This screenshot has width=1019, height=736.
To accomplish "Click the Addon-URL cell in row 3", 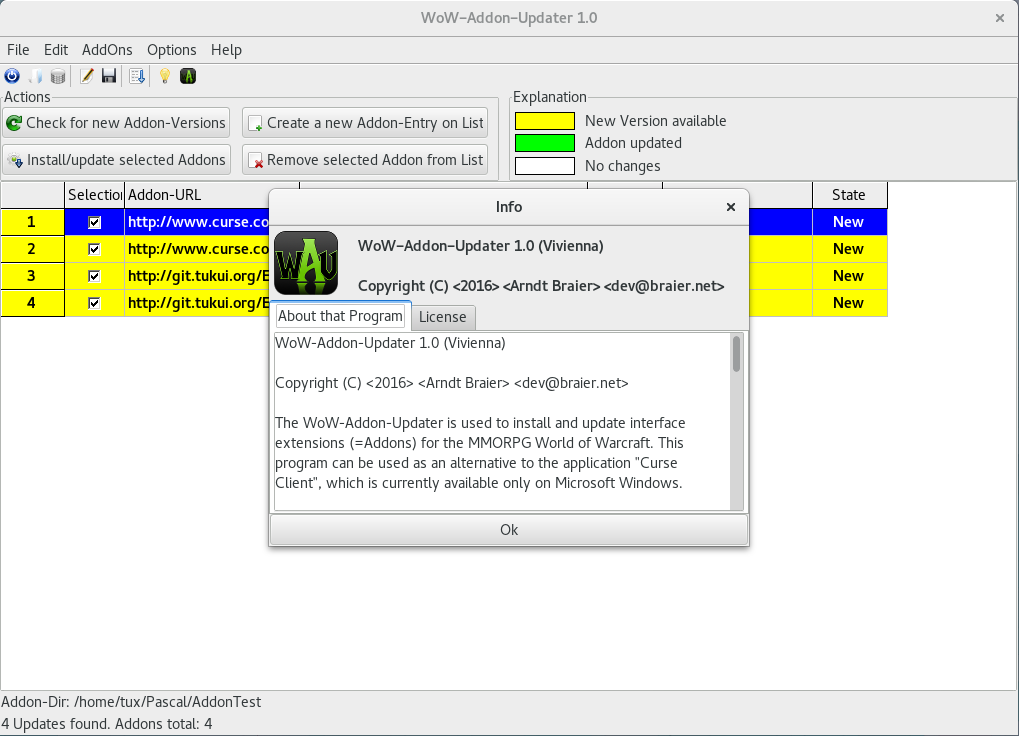I will pos(197,276).
